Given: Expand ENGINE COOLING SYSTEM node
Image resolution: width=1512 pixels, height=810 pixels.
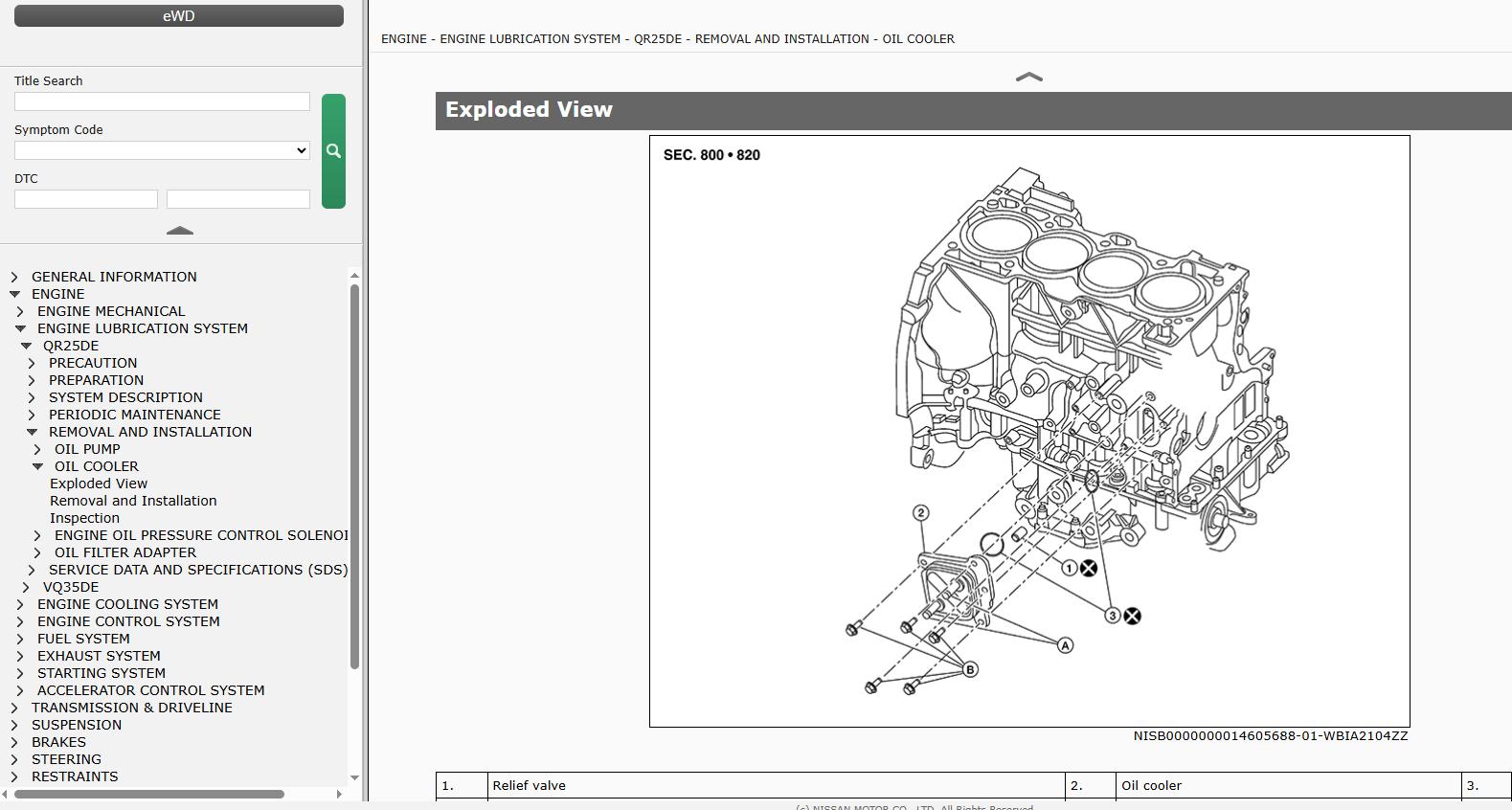Looking at the screenshot, I should tap(20, 604).
